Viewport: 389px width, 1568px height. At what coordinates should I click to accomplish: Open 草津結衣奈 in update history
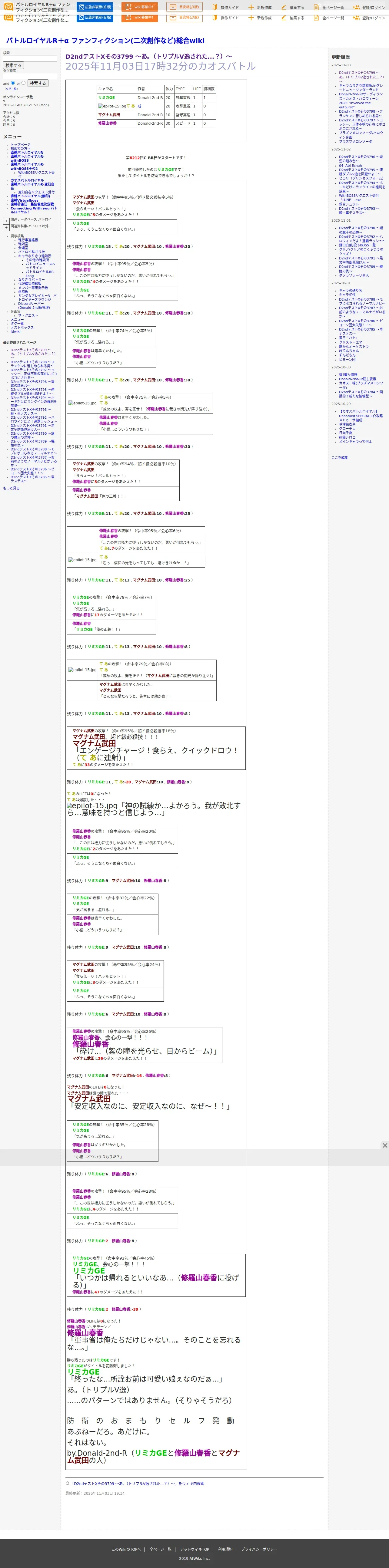[347, 424]
